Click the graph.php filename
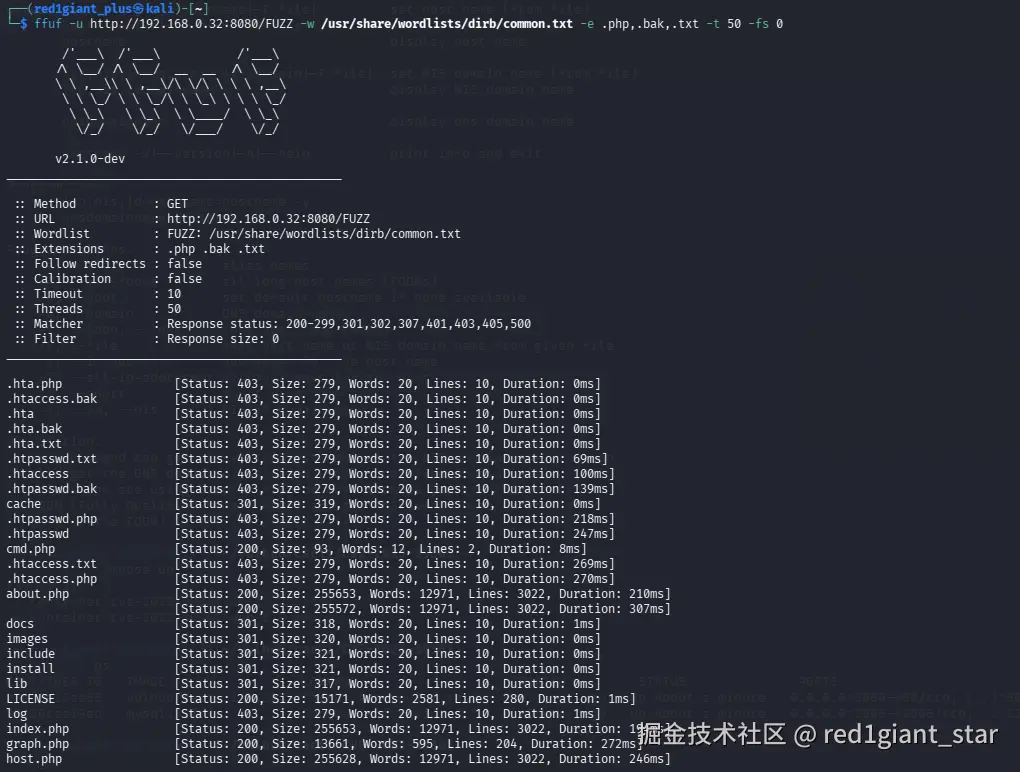The height and width of the screenshot is (772, 1020). point(37,743)
